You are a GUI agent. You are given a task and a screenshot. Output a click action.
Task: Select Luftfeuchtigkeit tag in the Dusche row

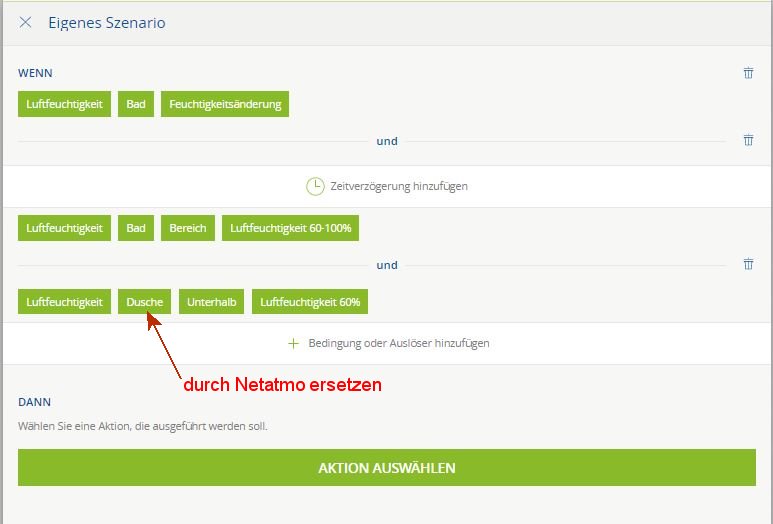[64, 302]
